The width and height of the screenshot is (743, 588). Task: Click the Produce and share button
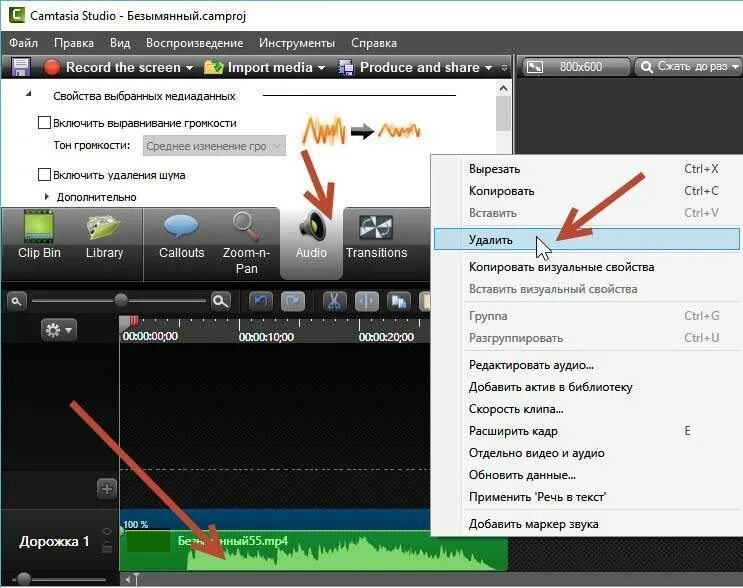[409, 67]
